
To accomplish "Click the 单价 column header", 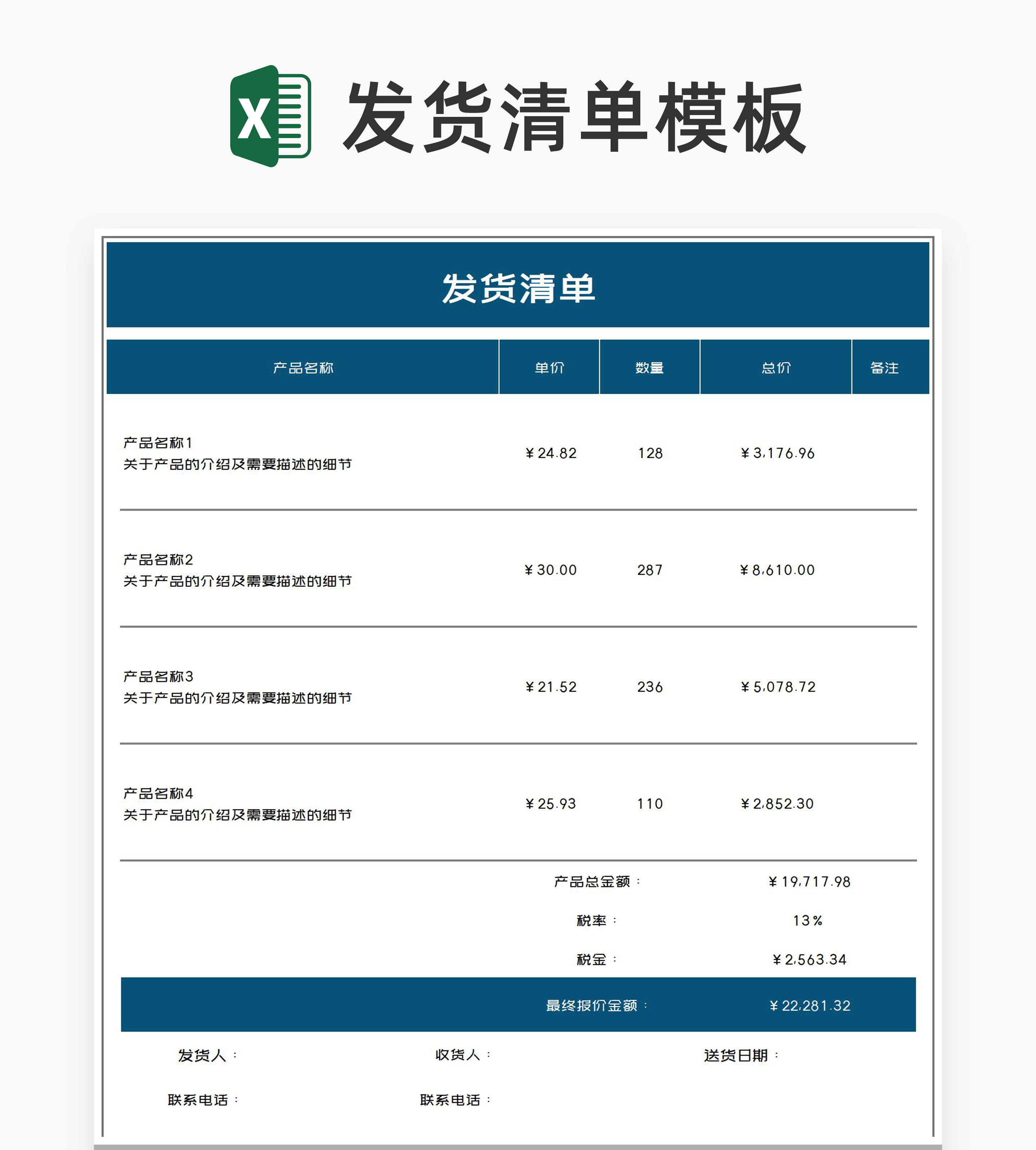I will click(549, 368).
